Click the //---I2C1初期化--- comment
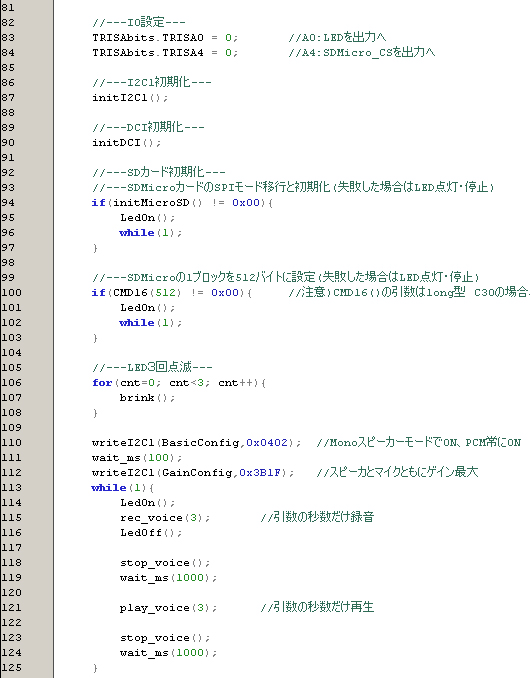 151,82
